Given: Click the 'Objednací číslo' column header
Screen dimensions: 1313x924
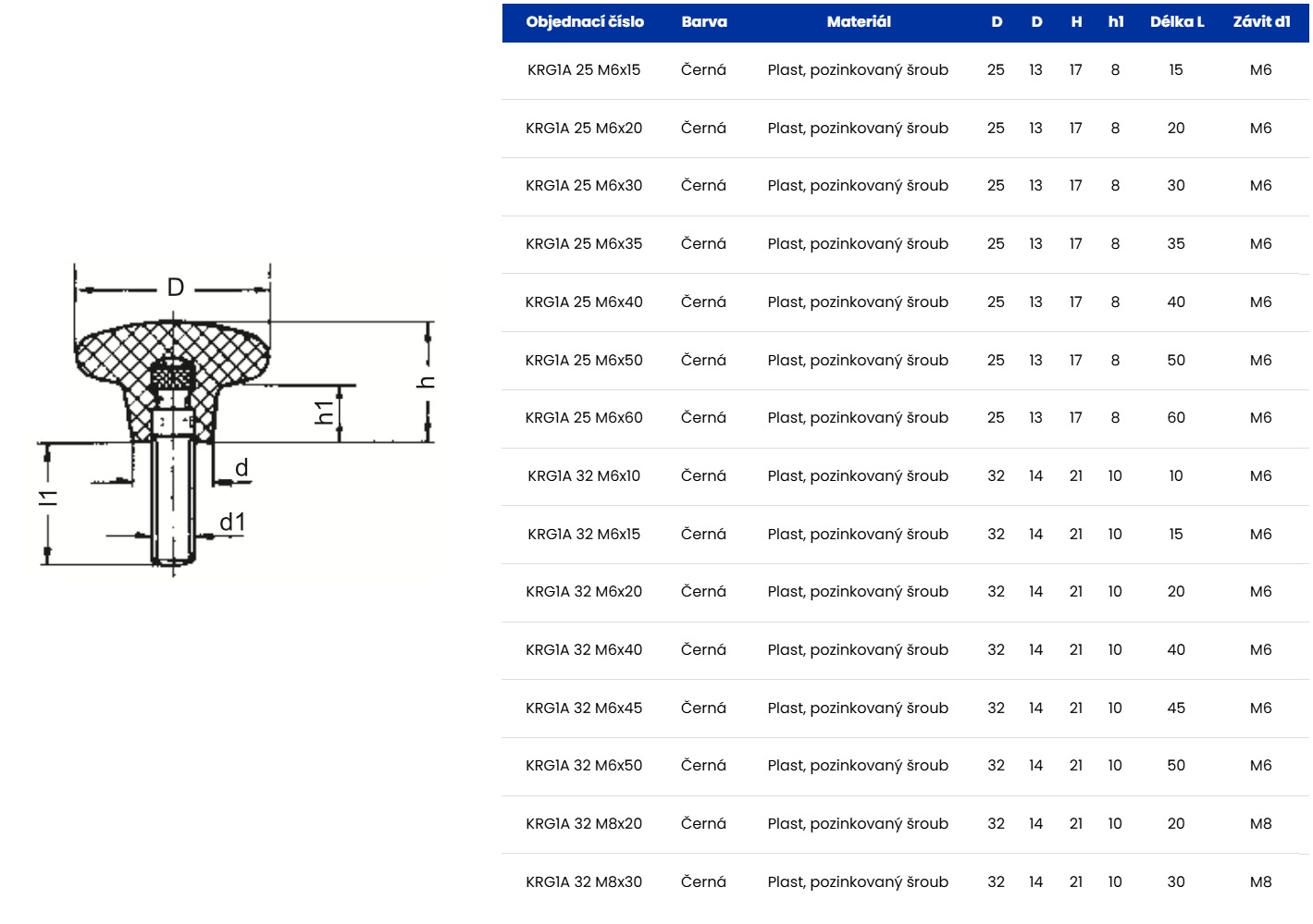Looking at the screenshot, I should click(x=584, y=22).
